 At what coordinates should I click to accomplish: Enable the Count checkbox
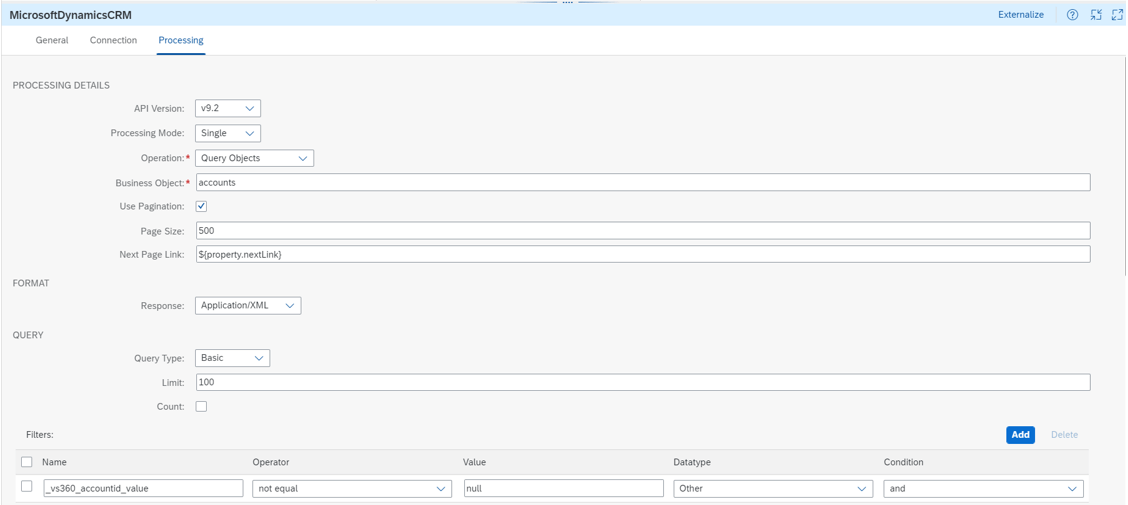(x=201, y=406)
